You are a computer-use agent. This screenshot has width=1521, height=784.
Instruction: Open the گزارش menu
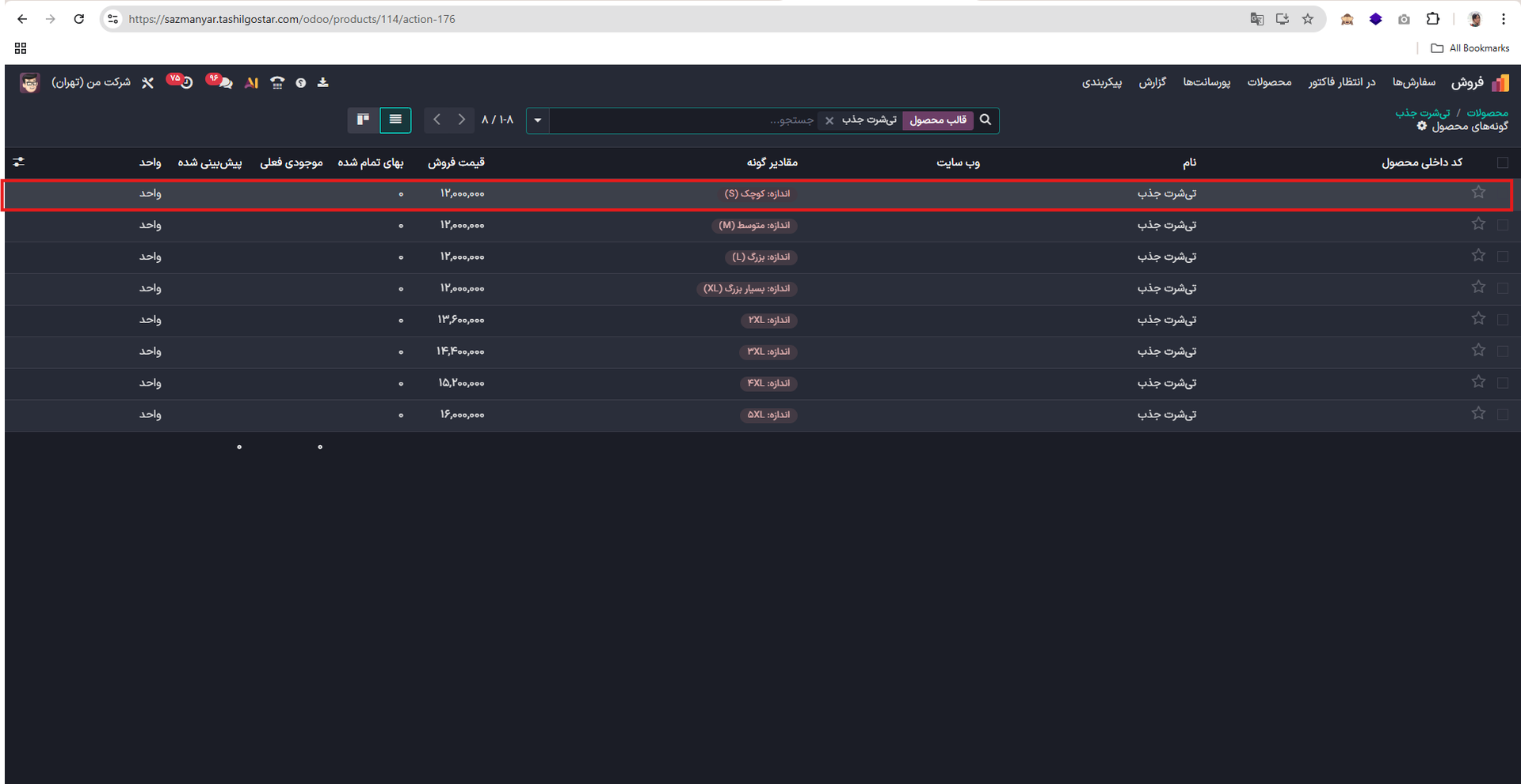[x=1153, y=82]
